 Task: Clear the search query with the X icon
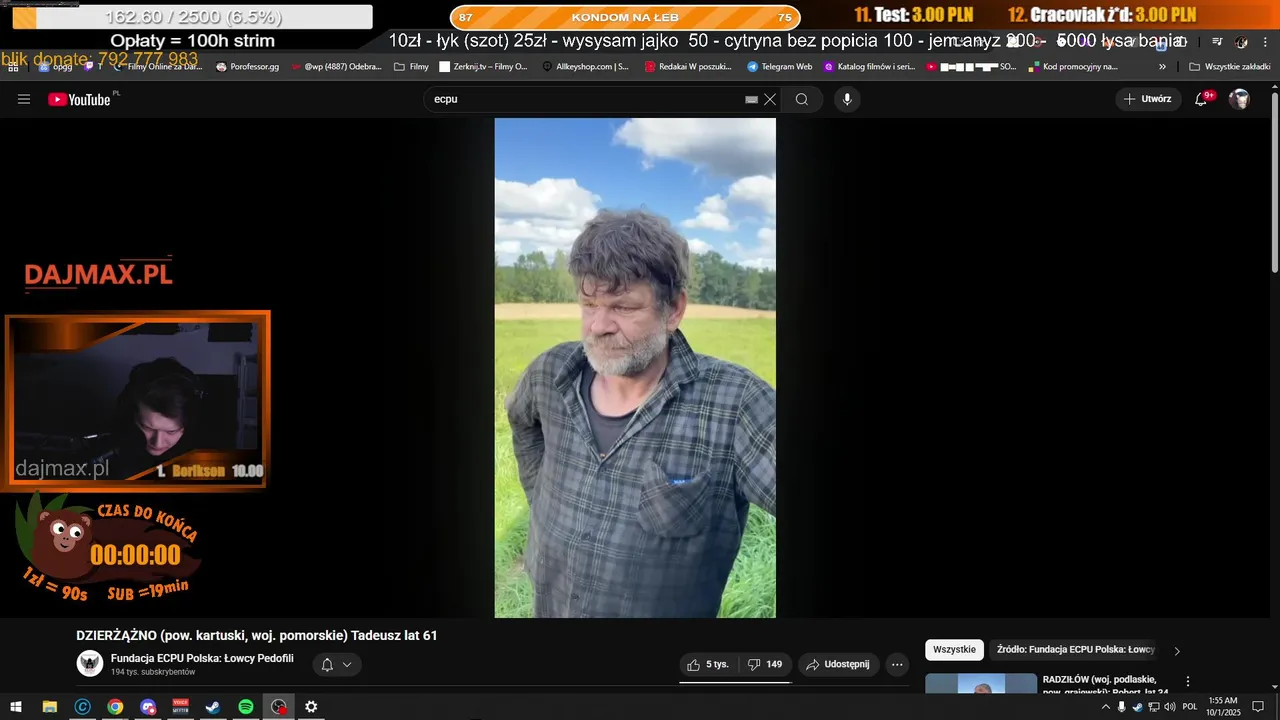(770, 99)
